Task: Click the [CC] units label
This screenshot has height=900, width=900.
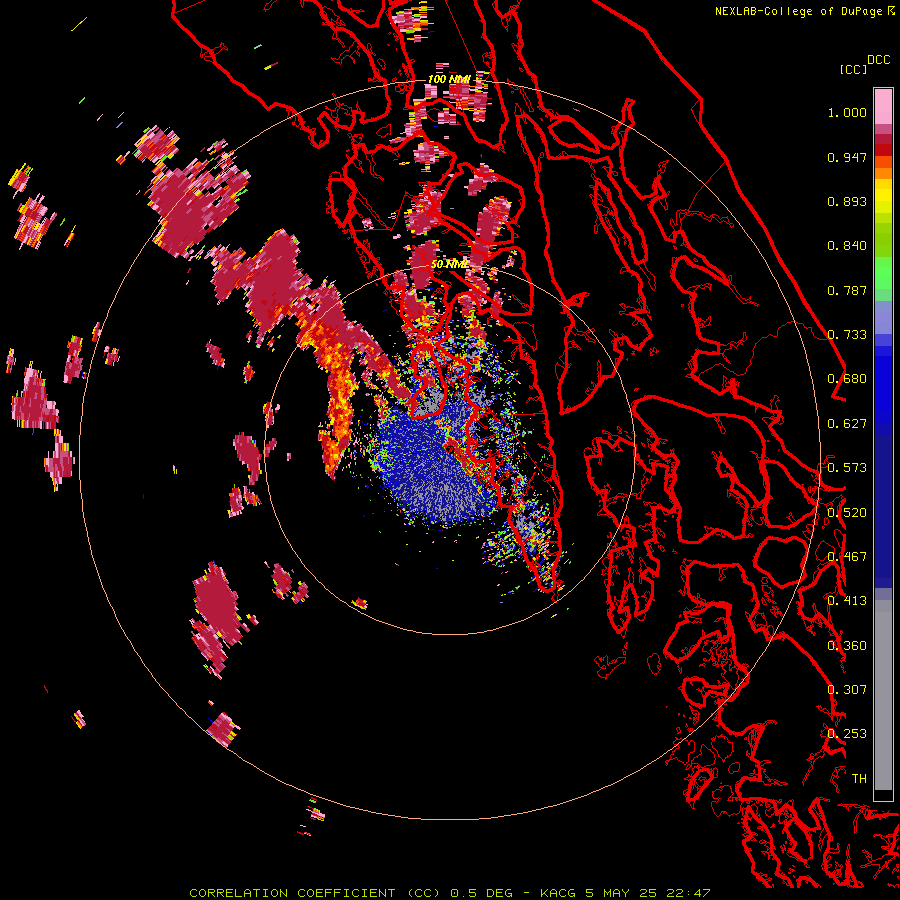Action: coord(853,69)
